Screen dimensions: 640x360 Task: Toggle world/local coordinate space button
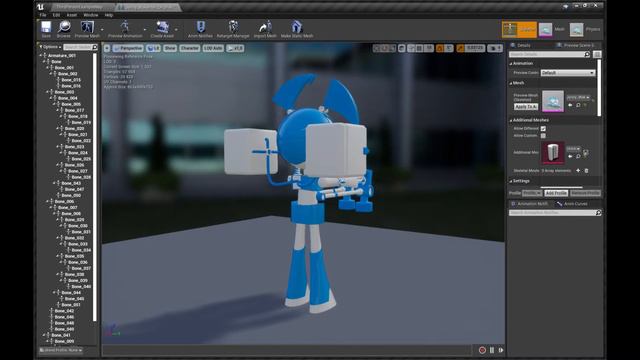[x=402, y=48]
